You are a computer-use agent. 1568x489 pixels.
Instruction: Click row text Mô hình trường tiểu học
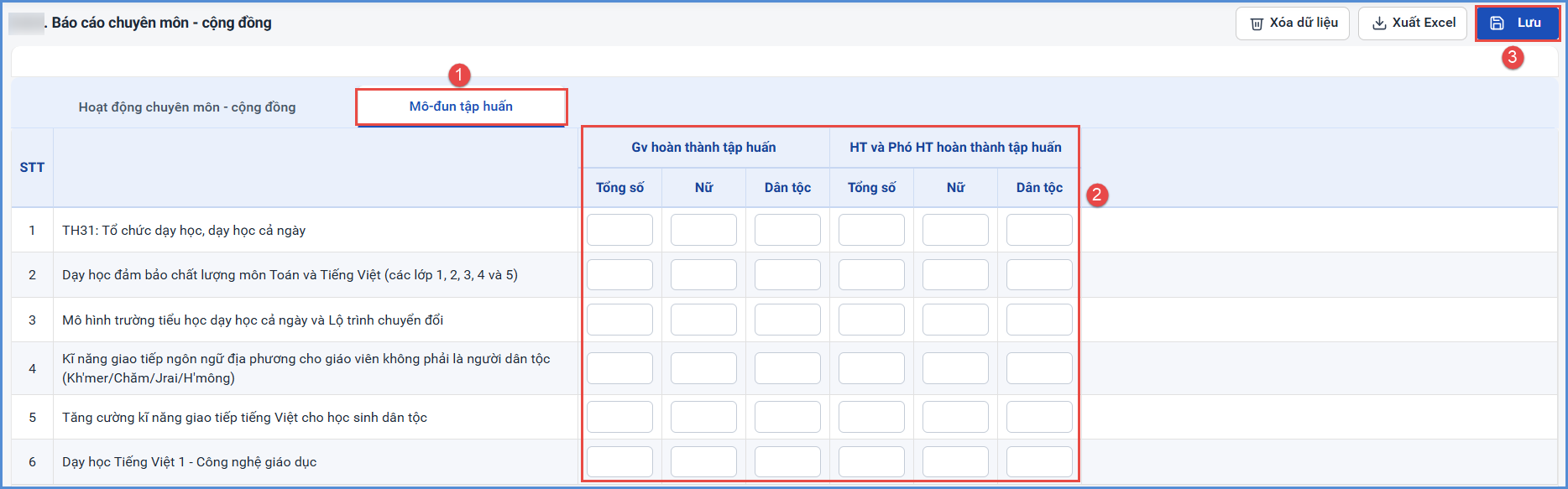pos(253,320)
